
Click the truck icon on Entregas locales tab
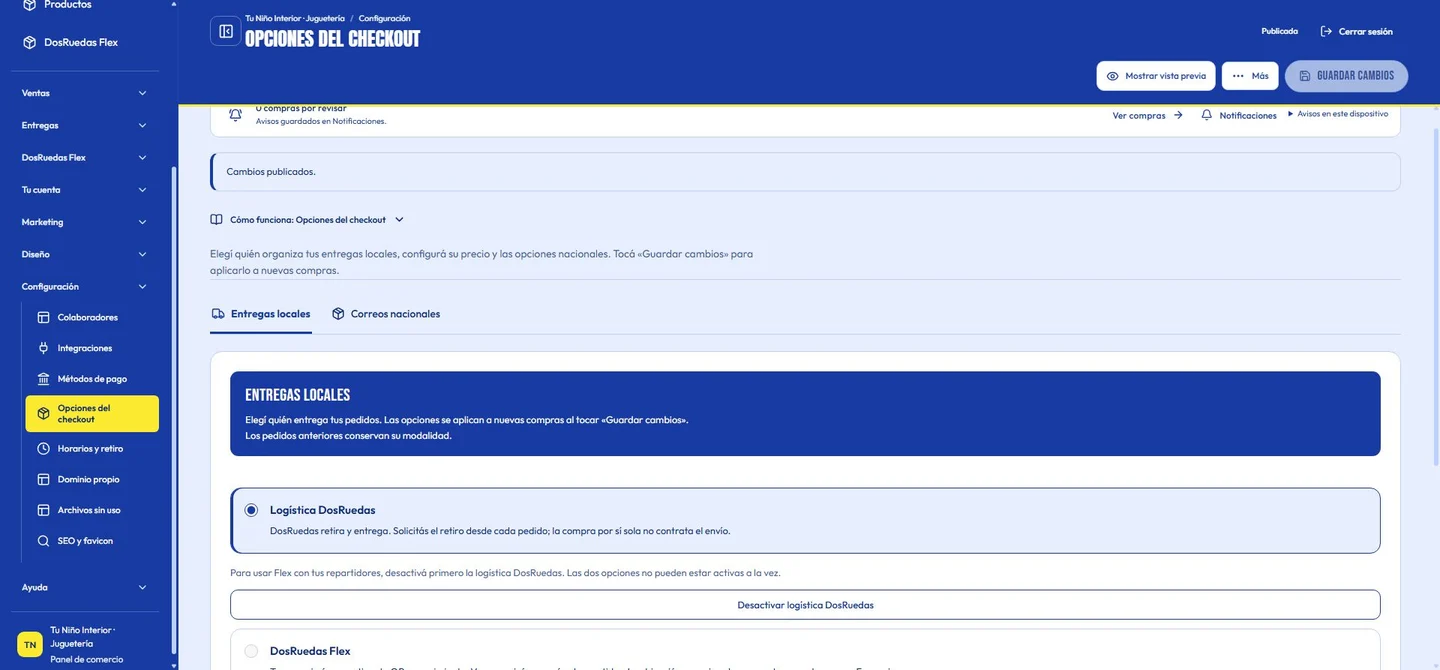[x=218, y=313]
